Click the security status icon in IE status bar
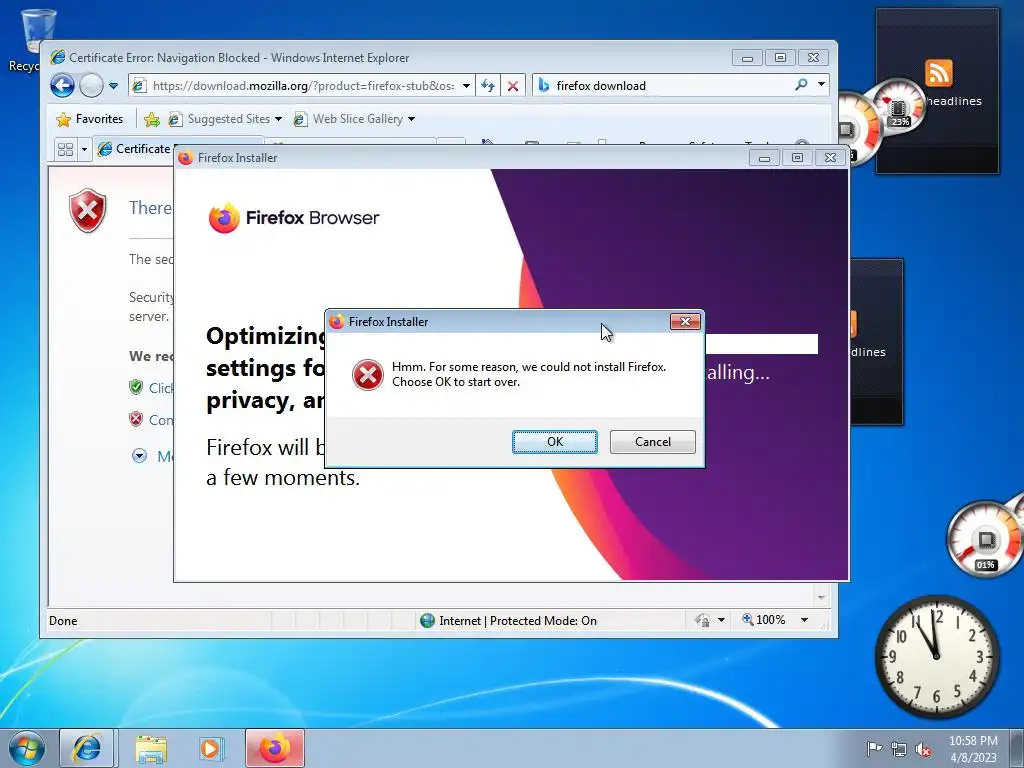Image resolution: width=1024 pixels, height=768 pixels. point(703,620)
